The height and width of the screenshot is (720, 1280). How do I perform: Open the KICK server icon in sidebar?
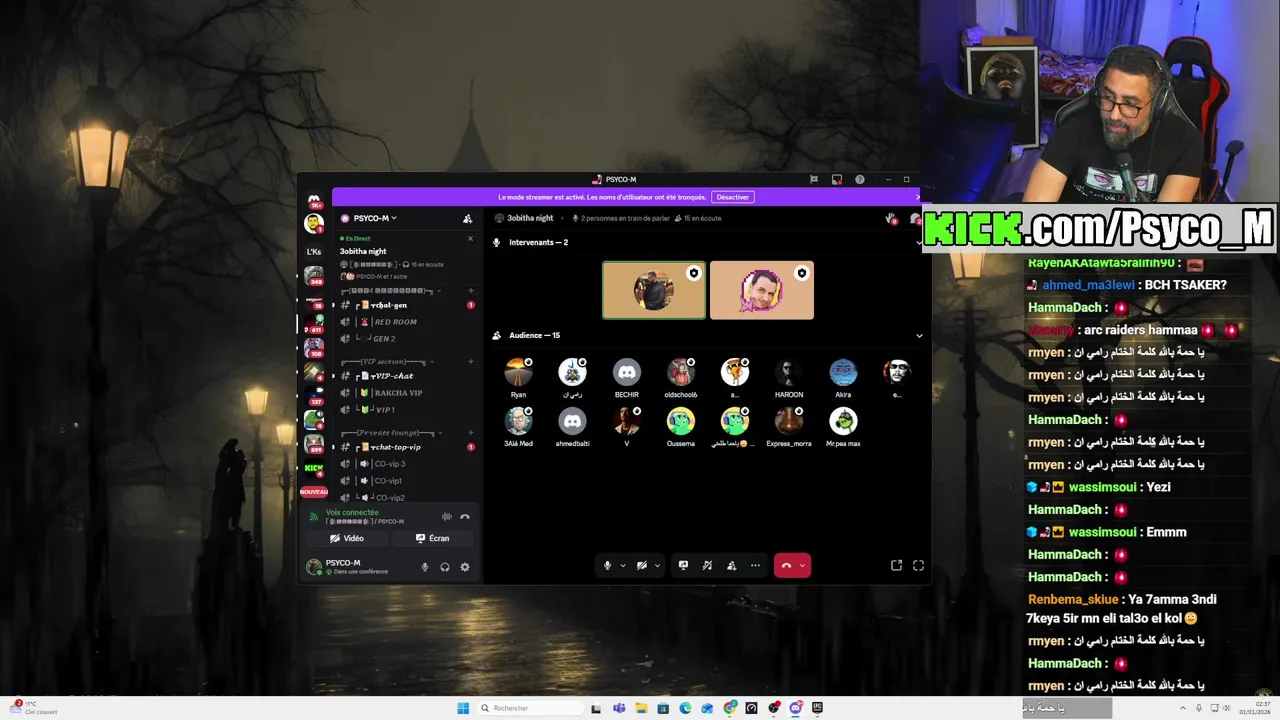(x=314, y=468)
